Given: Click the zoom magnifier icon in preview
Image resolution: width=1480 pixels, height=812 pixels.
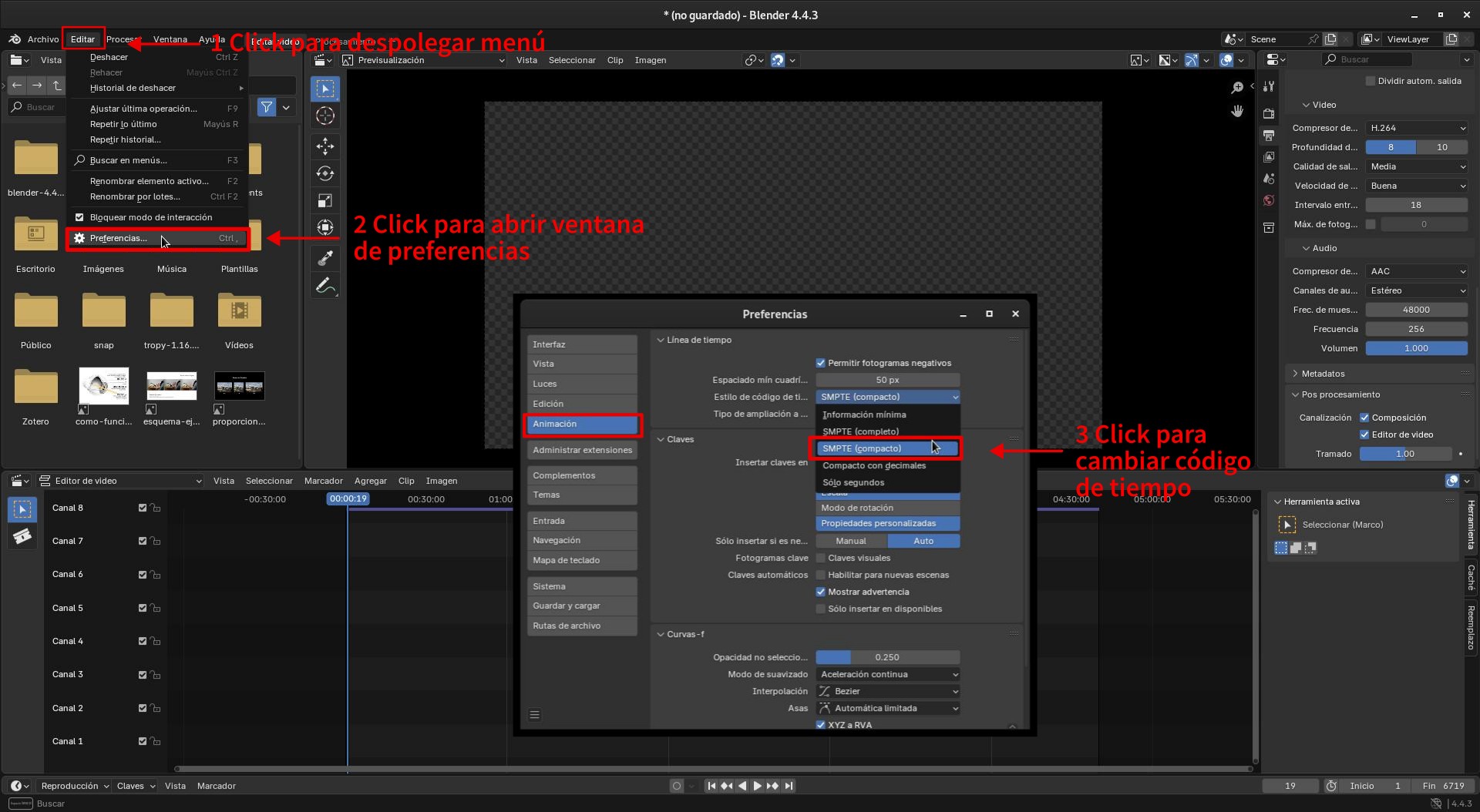Looking at the screenshot, I should coord(1237,88).
